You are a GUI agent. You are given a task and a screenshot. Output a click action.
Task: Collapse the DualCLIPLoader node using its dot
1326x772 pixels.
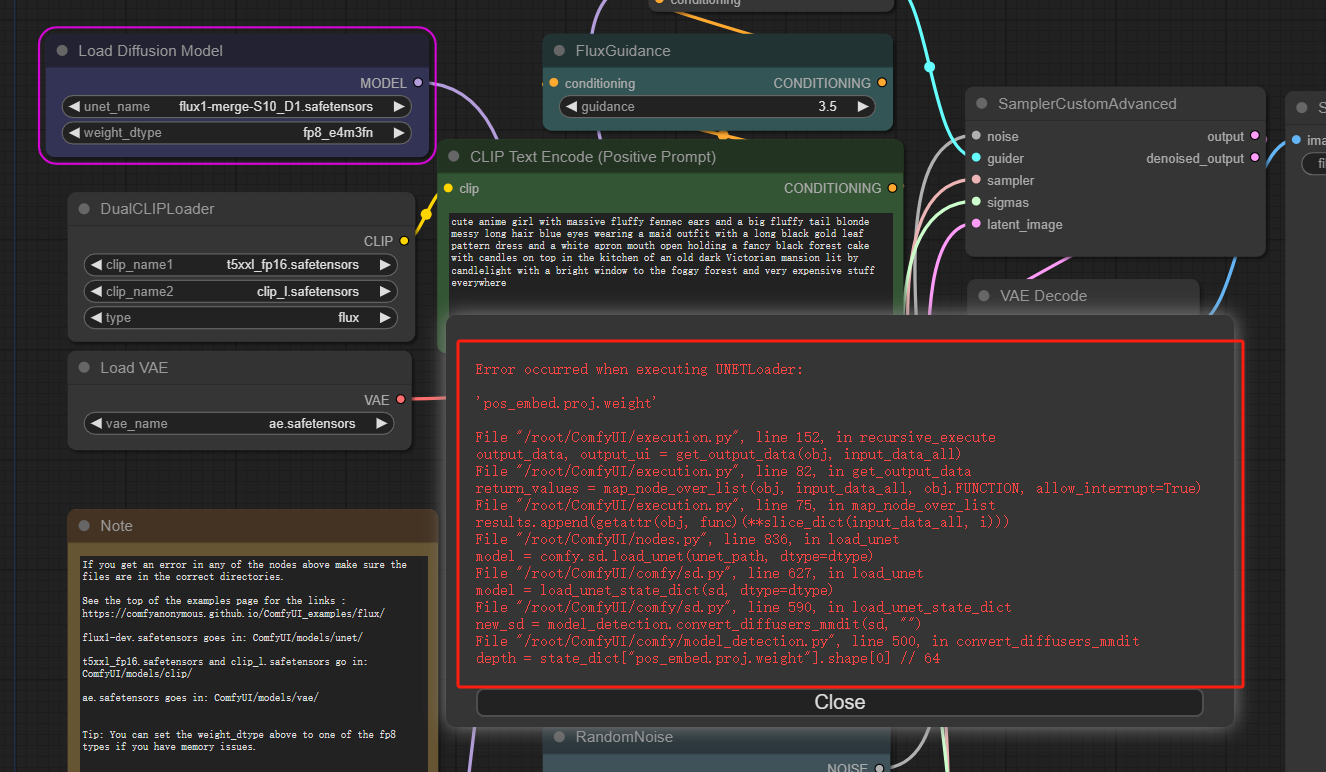(84, 209)
